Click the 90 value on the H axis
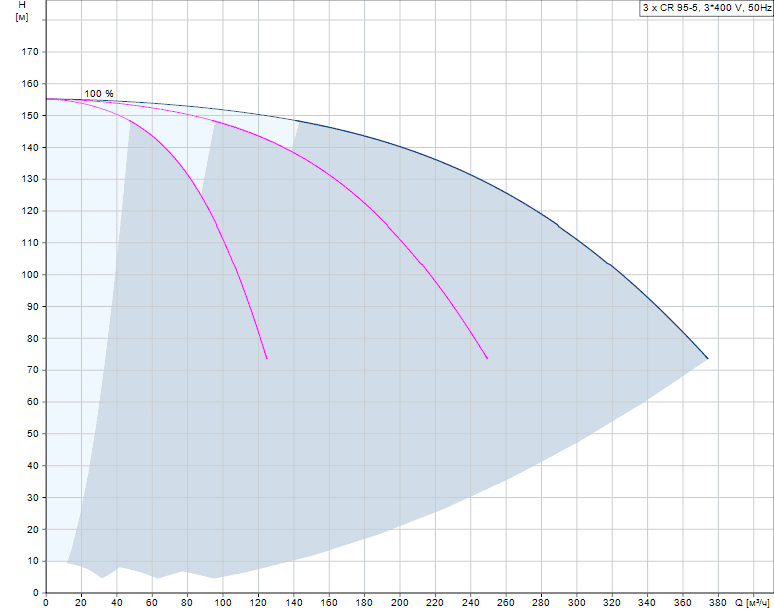Image resolution: width=774 pixels, height=611 pixels. (x=33, y=306)
